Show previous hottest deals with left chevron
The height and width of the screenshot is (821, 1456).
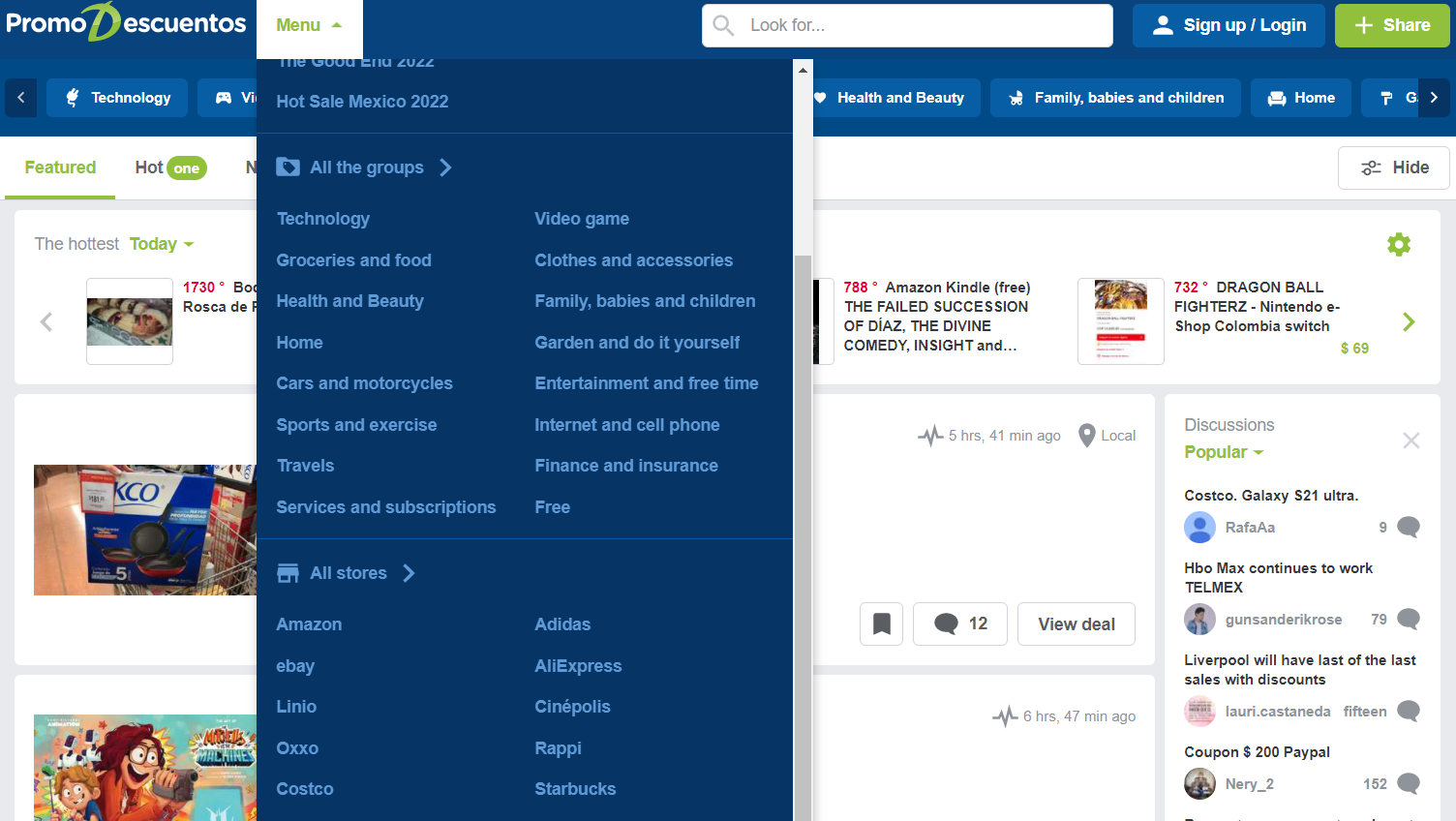(x=45, y=321)
